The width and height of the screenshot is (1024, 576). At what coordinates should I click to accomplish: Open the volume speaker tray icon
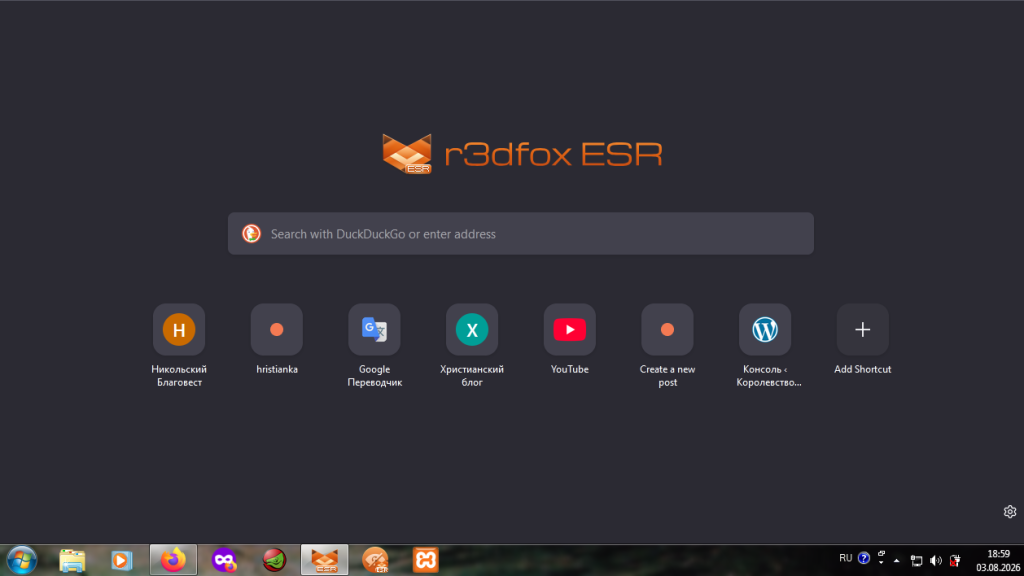coord(936,560)
